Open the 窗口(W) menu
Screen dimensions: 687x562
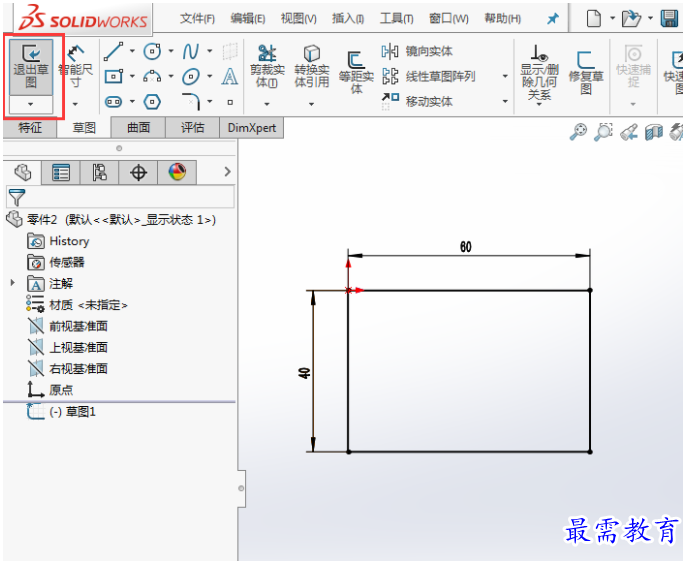click(449, 18)
